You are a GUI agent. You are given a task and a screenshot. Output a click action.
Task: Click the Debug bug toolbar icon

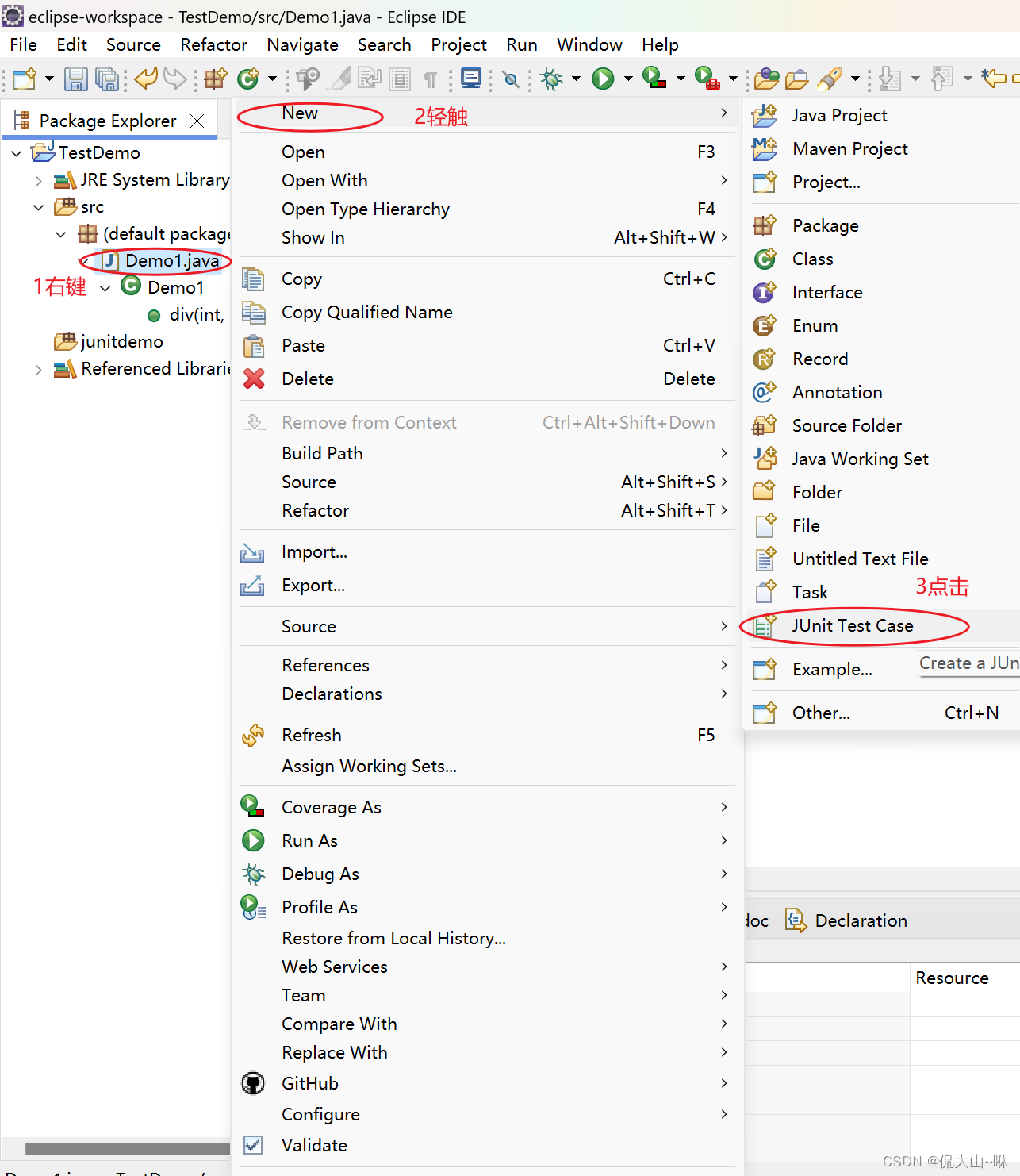551,79
